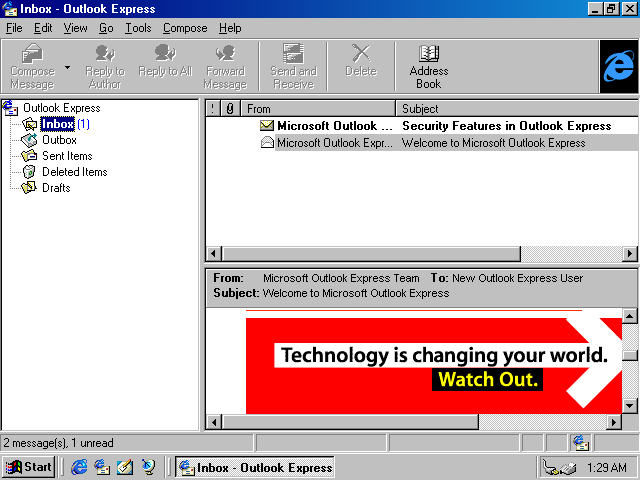640x480 pixels.
Task: Click the Internet Explorer logo in toolbar
Action: [x=618, y=67]
